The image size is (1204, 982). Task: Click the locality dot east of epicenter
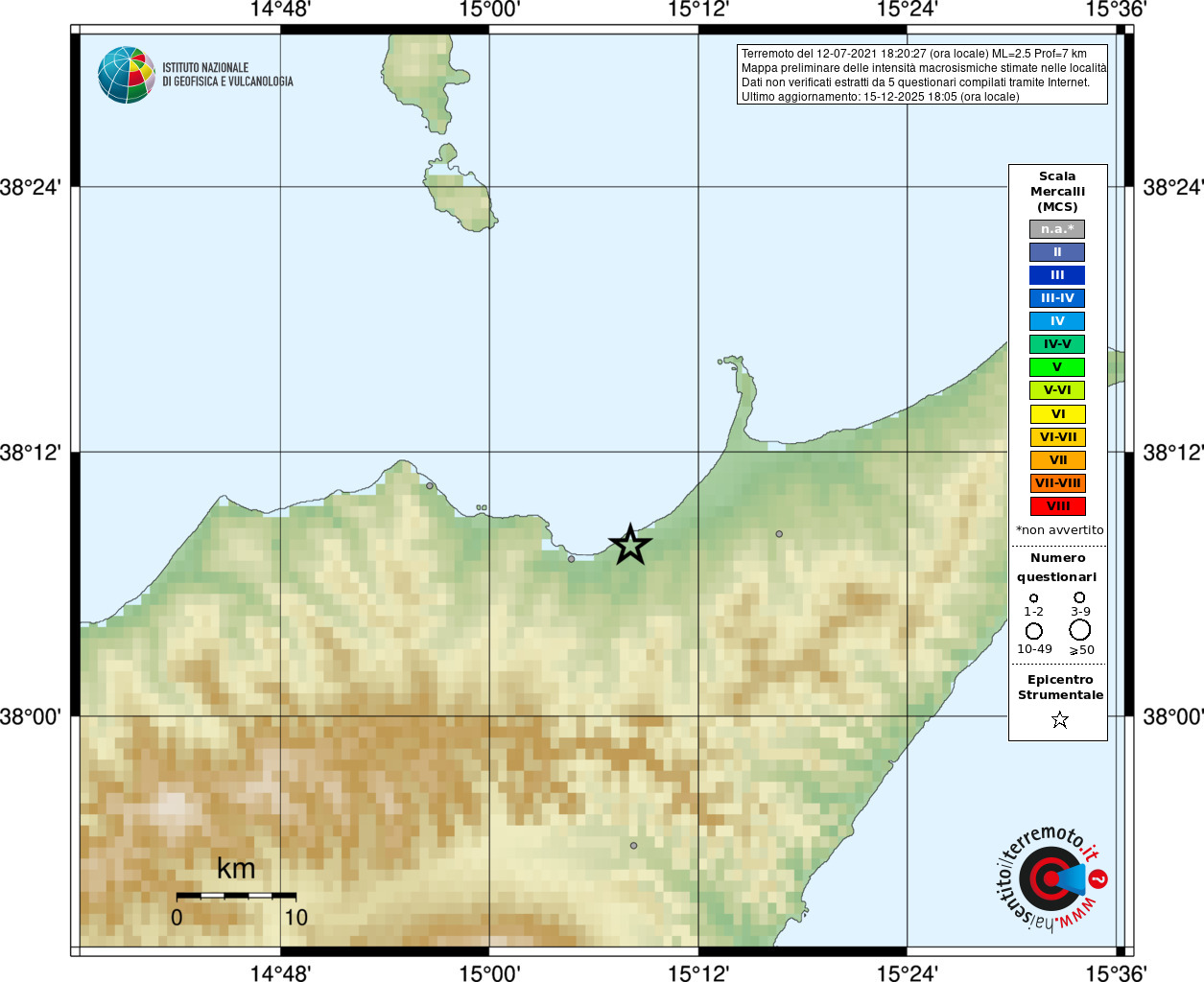point(779,534)
